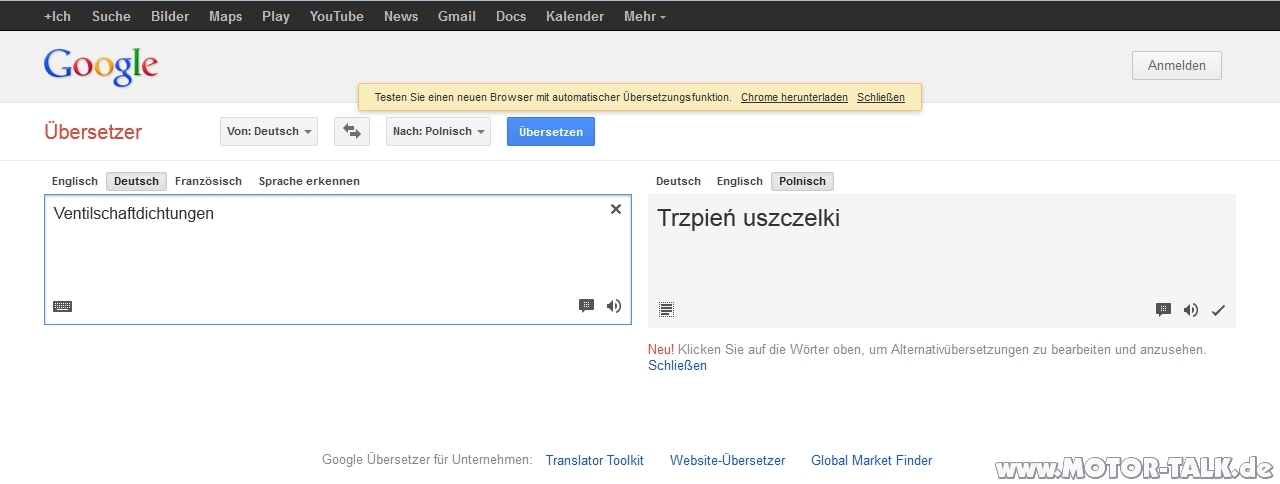The image size is (1280, 484).
Task: Listen to the German source text
Action: point(614,306)
